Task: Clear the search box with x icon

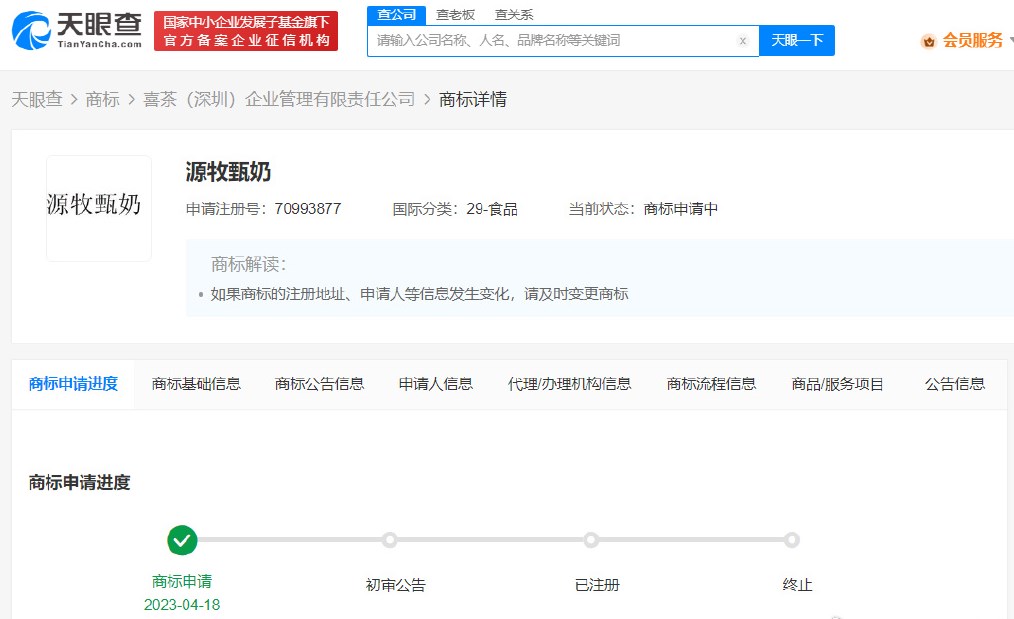Action: pyautogui.click(x=742, y=41)
